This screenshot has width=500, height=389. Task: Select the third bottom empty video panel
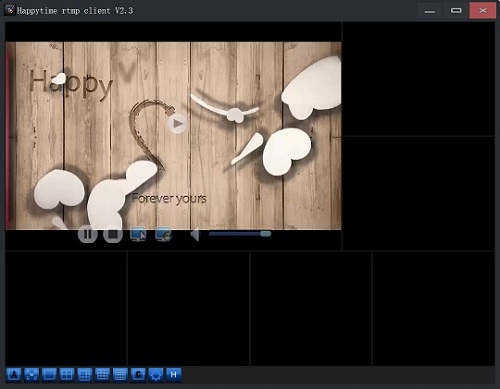coord(311,309)
